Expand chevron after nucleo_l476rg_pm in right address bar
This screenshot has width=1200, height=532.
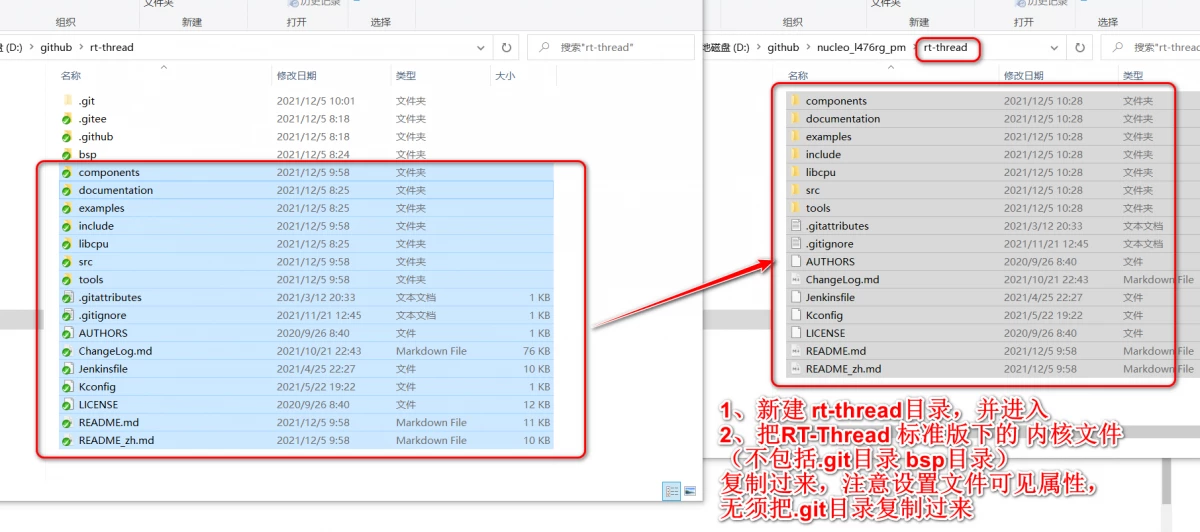914,47
